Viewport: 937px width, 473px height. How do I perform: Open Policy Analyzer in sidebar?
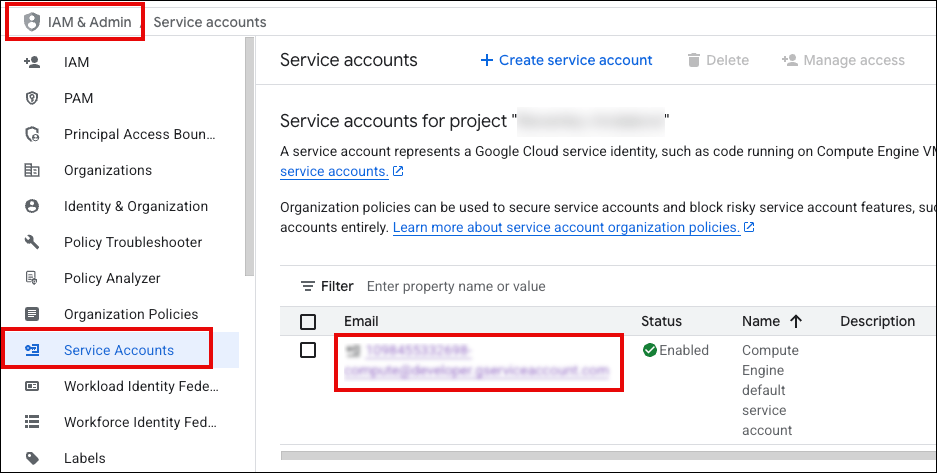(112, 278)
